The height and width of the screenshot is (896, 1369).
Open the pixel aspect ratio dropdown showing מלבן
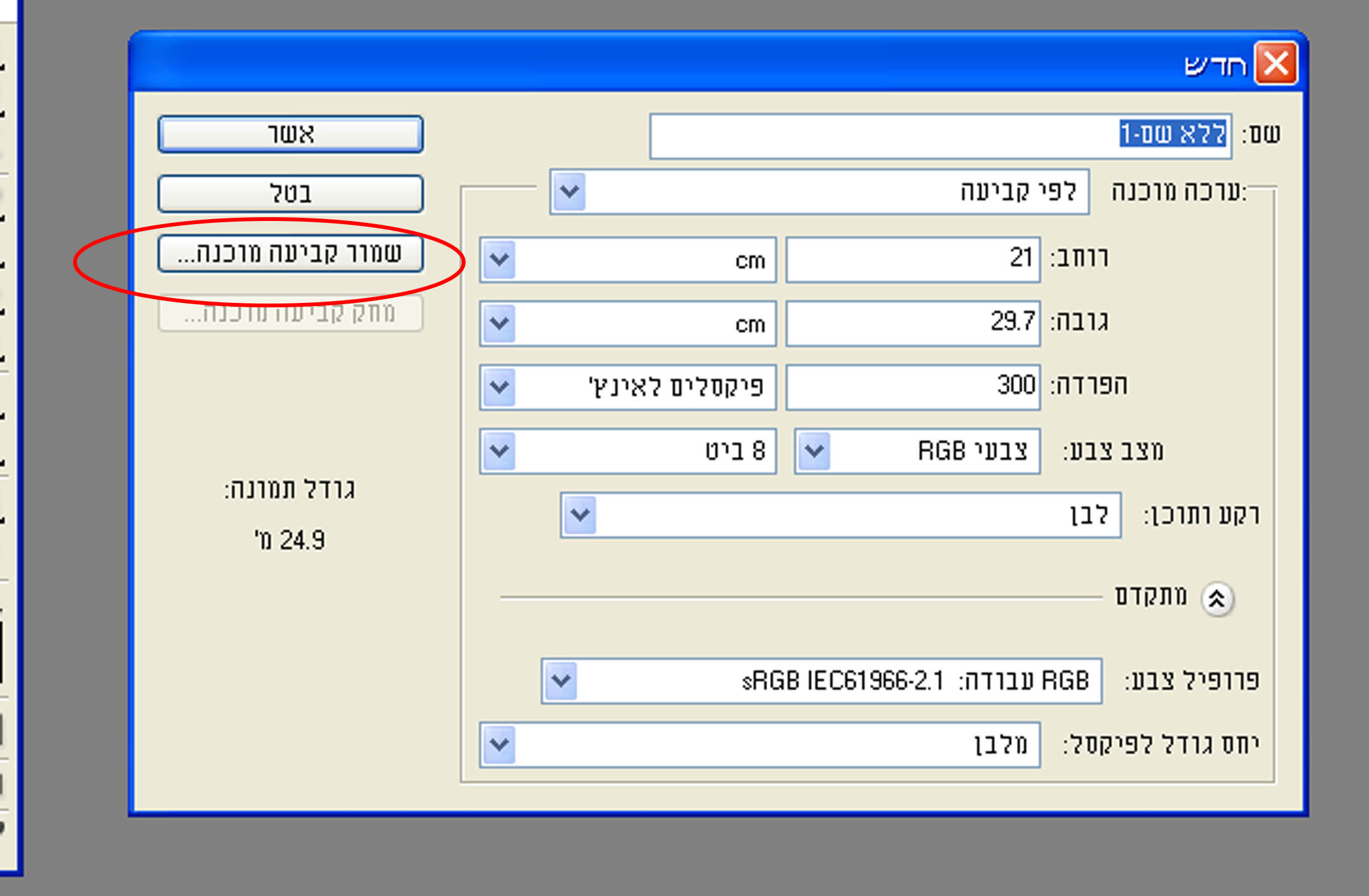tap(499, 744)
